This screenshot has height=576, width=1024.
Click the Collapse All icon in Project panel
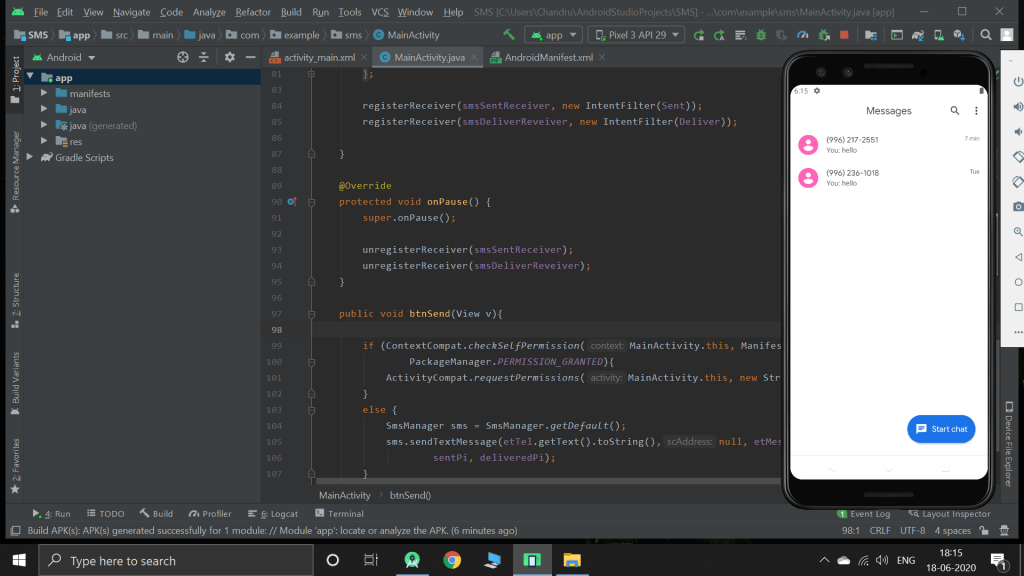pos(205,58)
